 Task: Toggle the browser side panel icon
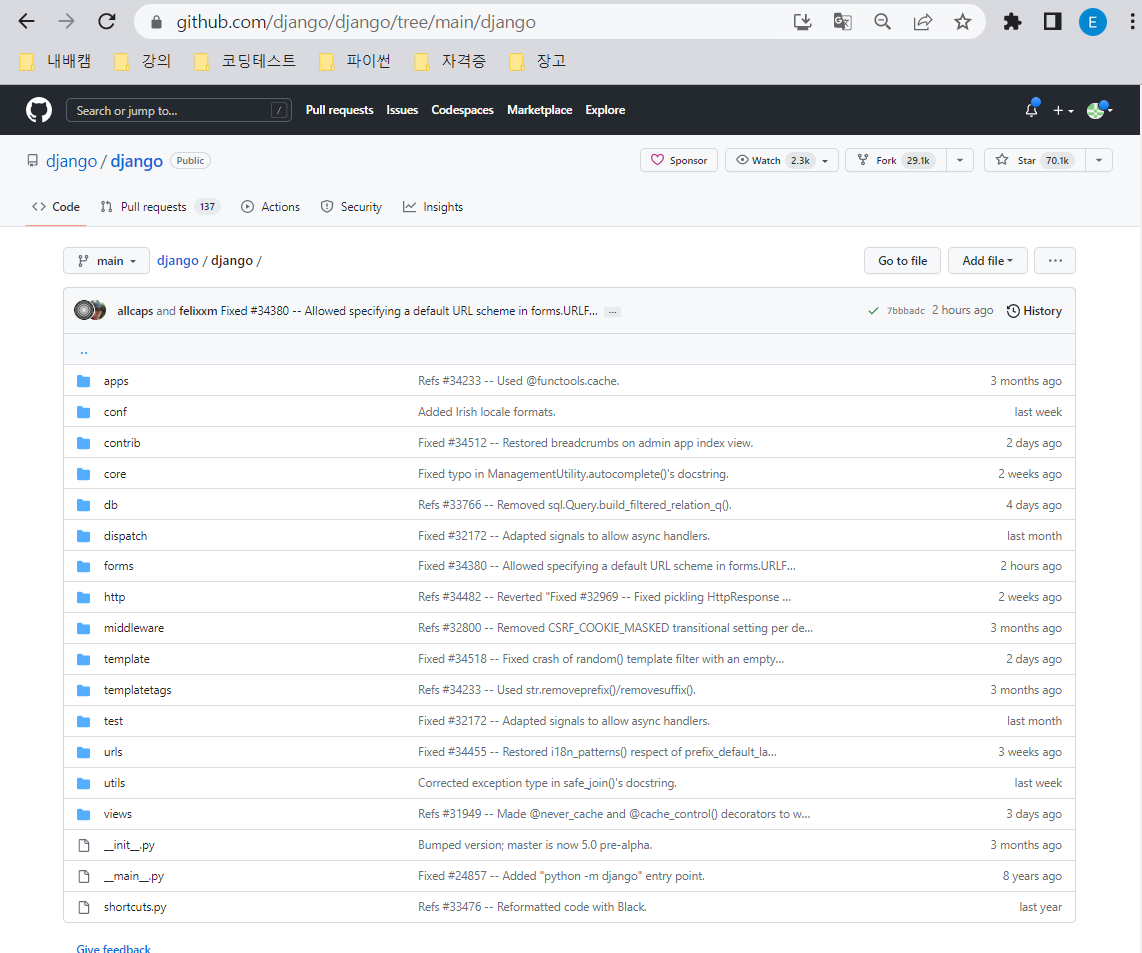pyautogui.click(x=1052, y=22)
